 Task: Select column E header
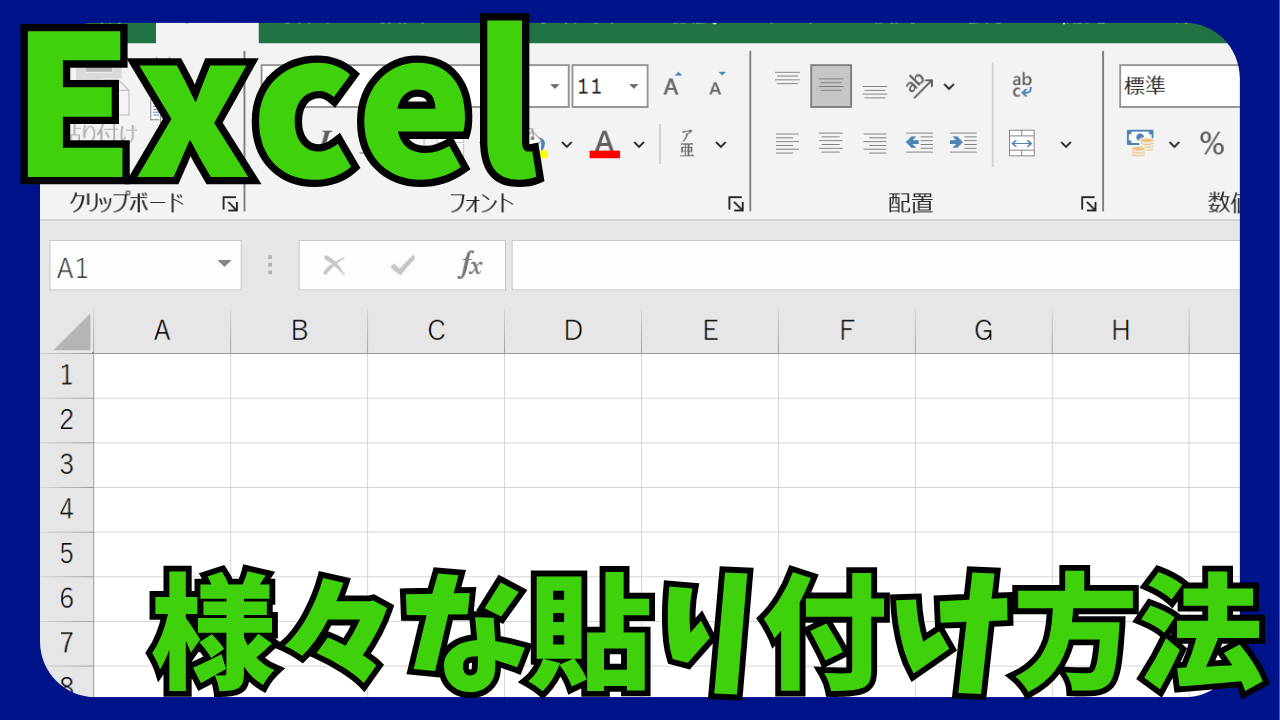tap(710, 332)
